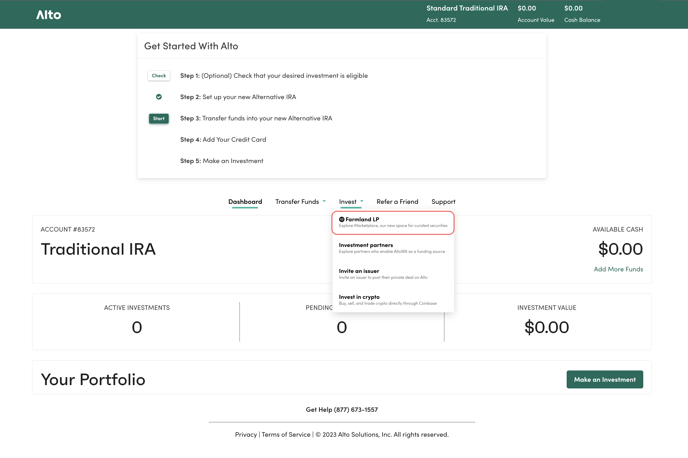Screen dimensions: 688x458
Task: Click the AVAILABLE CASH $0.00 value
Action: (620, 249)
